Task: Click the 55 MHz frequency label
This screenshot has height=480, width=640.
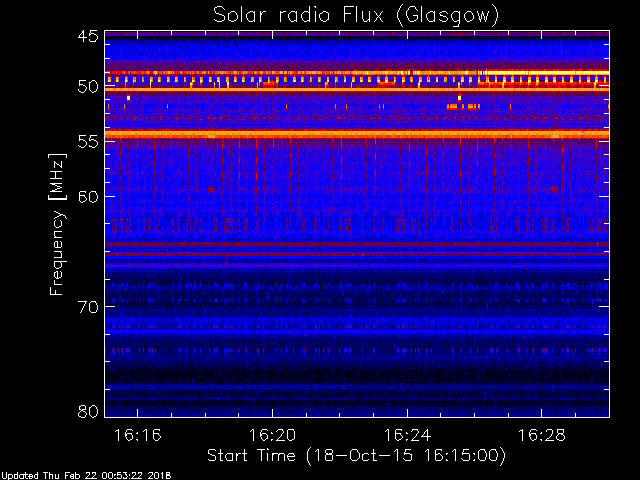Action: [88, 142]
